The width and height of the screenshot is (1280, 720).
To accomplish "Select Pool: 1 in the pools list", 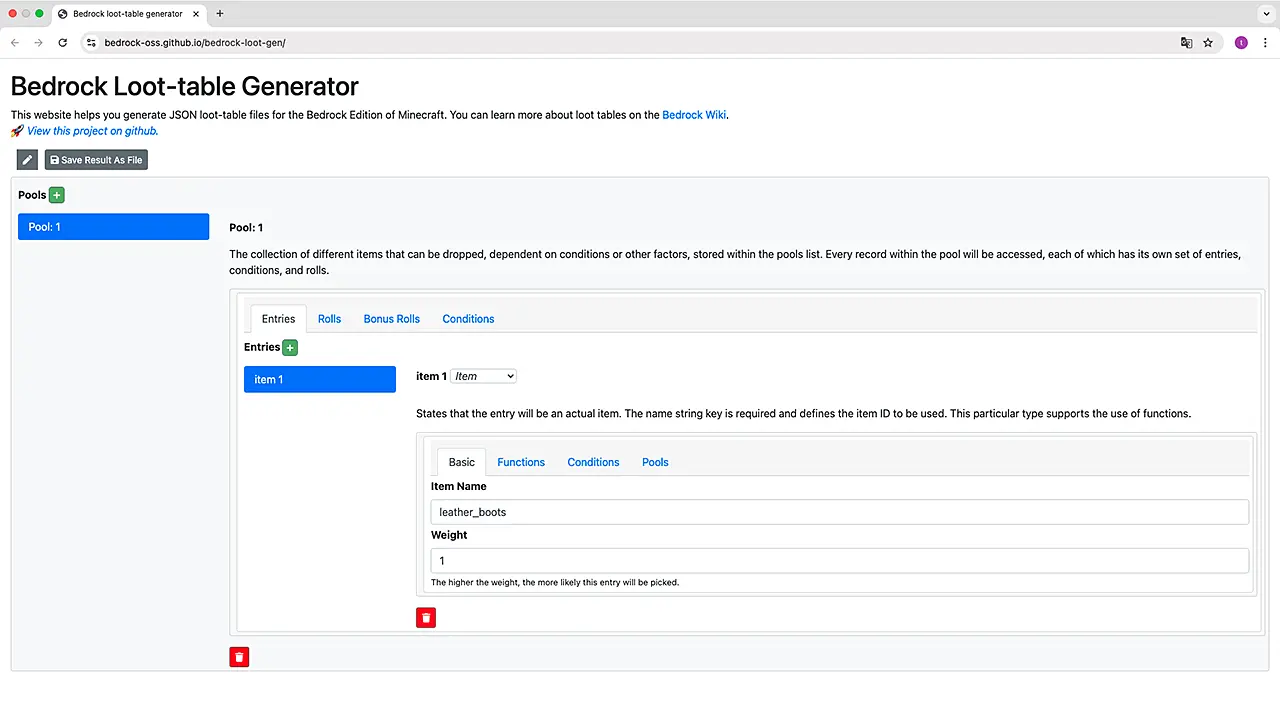I will point(113,227).
